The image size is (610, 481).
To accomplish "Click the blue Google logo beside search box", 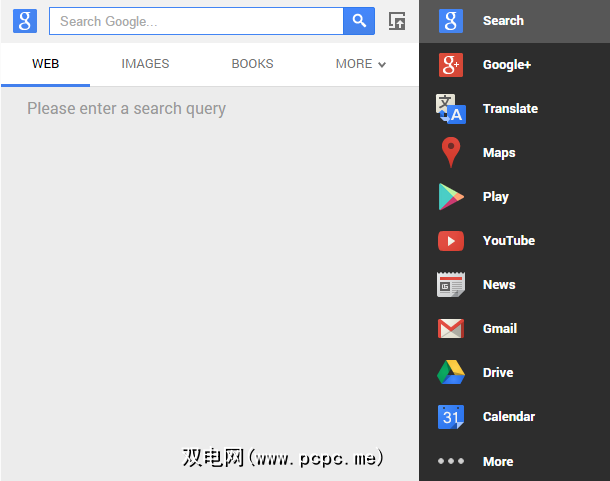I will tap(25, 21).
